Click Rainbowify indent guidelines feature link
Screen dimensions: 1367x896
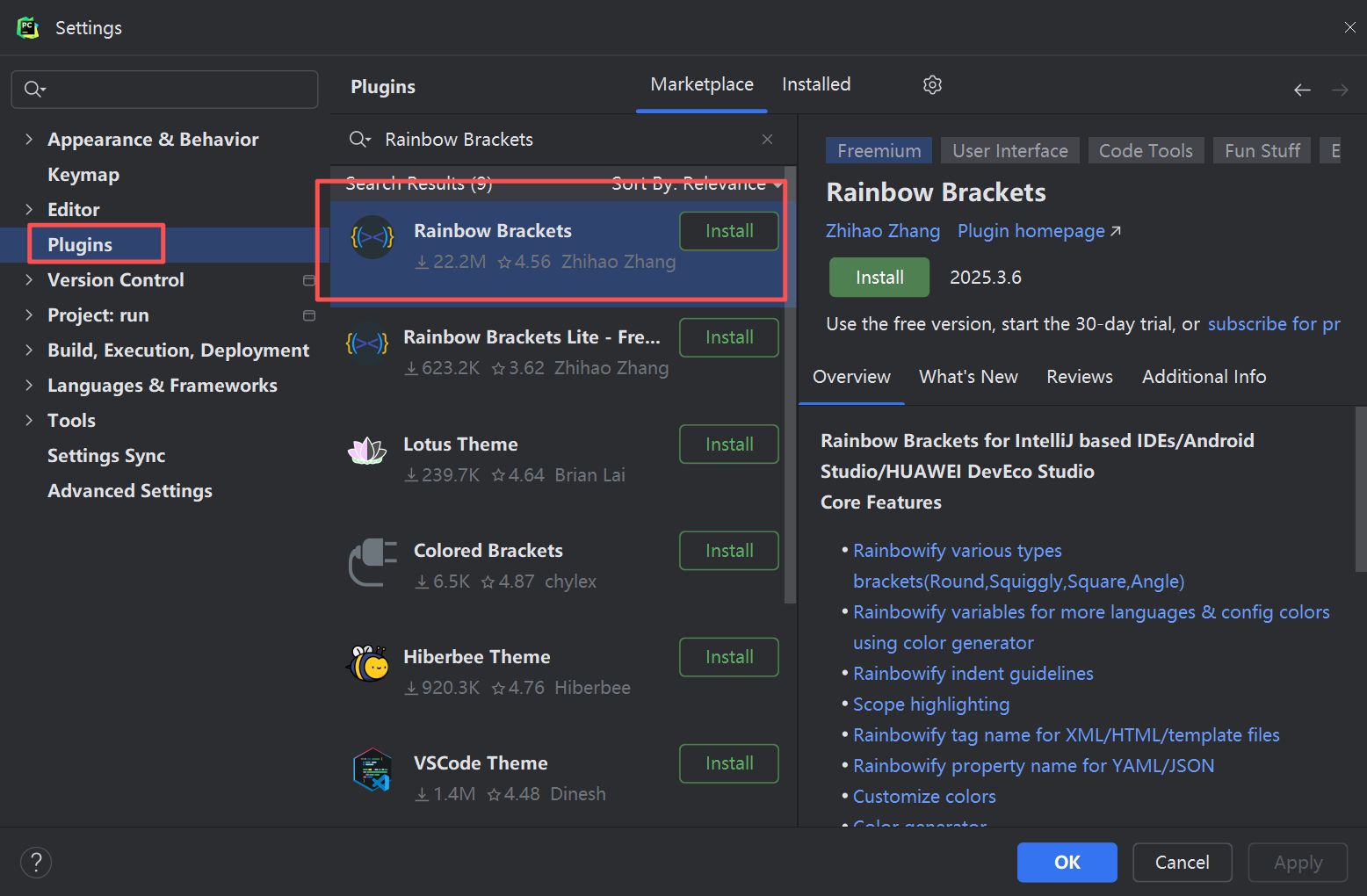coord(973,674)
